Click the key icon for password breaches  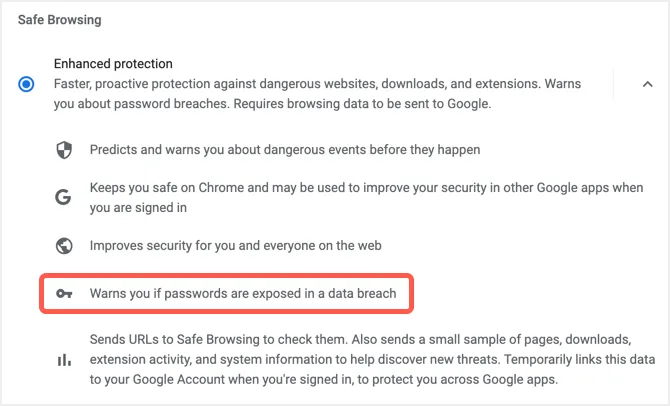[x=64, y=294]
